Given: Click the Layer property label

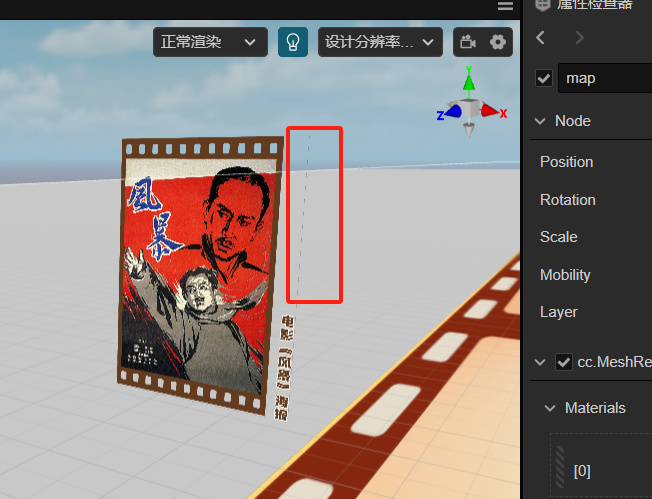Looking at the screenshot, I should (x=558, y=312).
